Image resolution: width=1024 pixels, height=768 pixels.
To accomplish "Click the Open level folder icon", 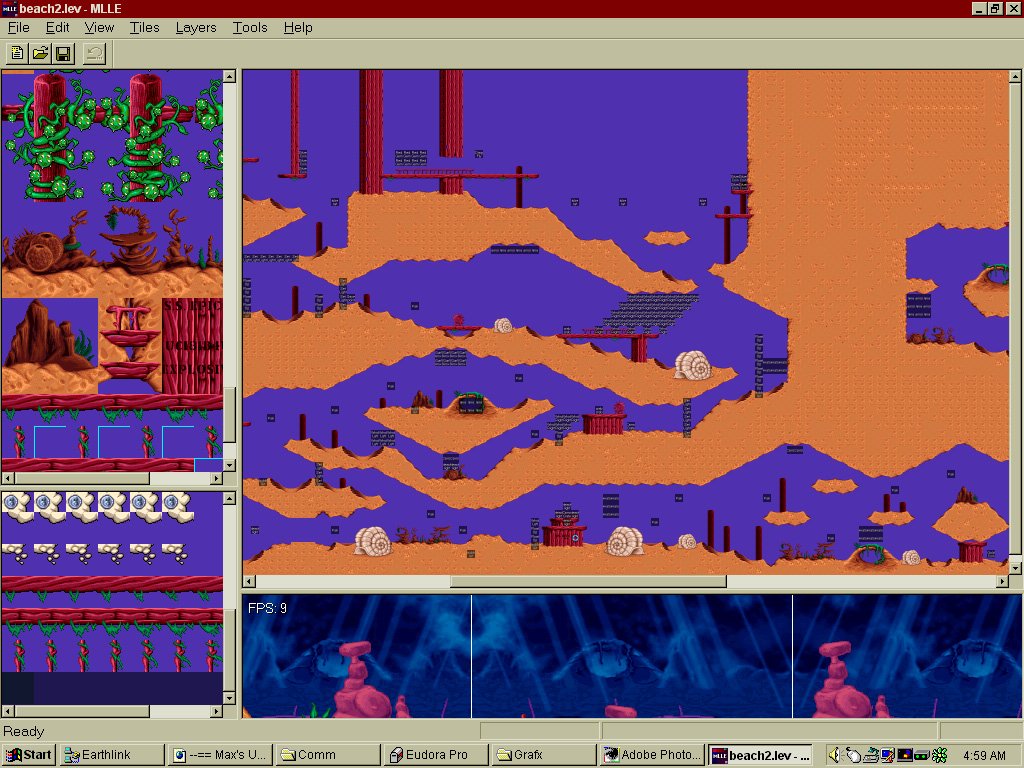I will tap(40, 53).
